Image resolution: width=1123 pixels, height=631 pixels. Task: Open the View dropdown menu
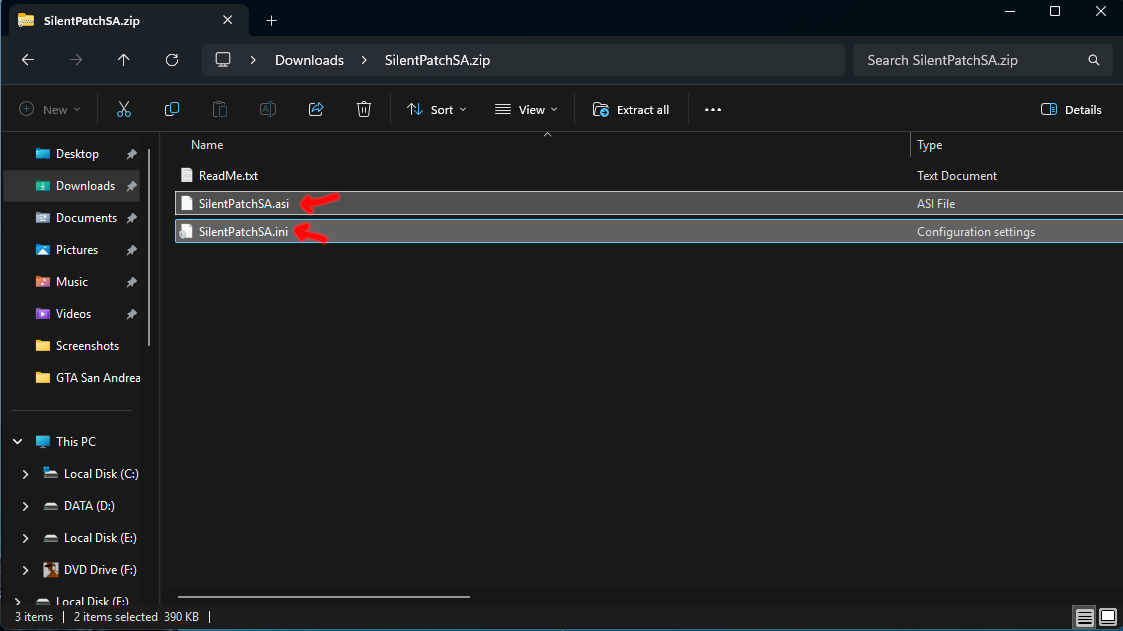tap(526, 110)
